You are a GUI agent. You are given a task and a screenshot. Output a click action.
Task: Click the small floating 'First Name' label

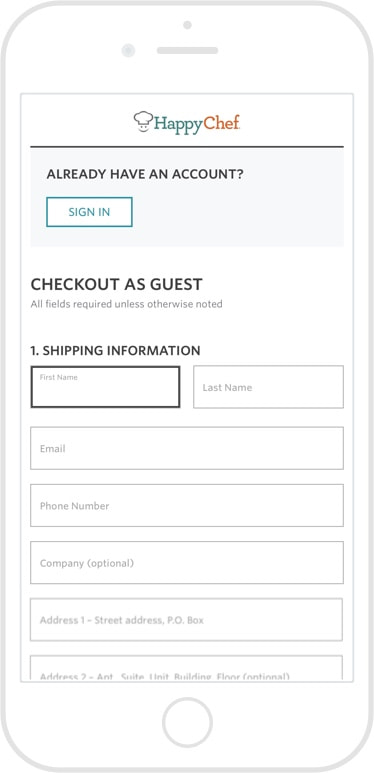(59, 377)
